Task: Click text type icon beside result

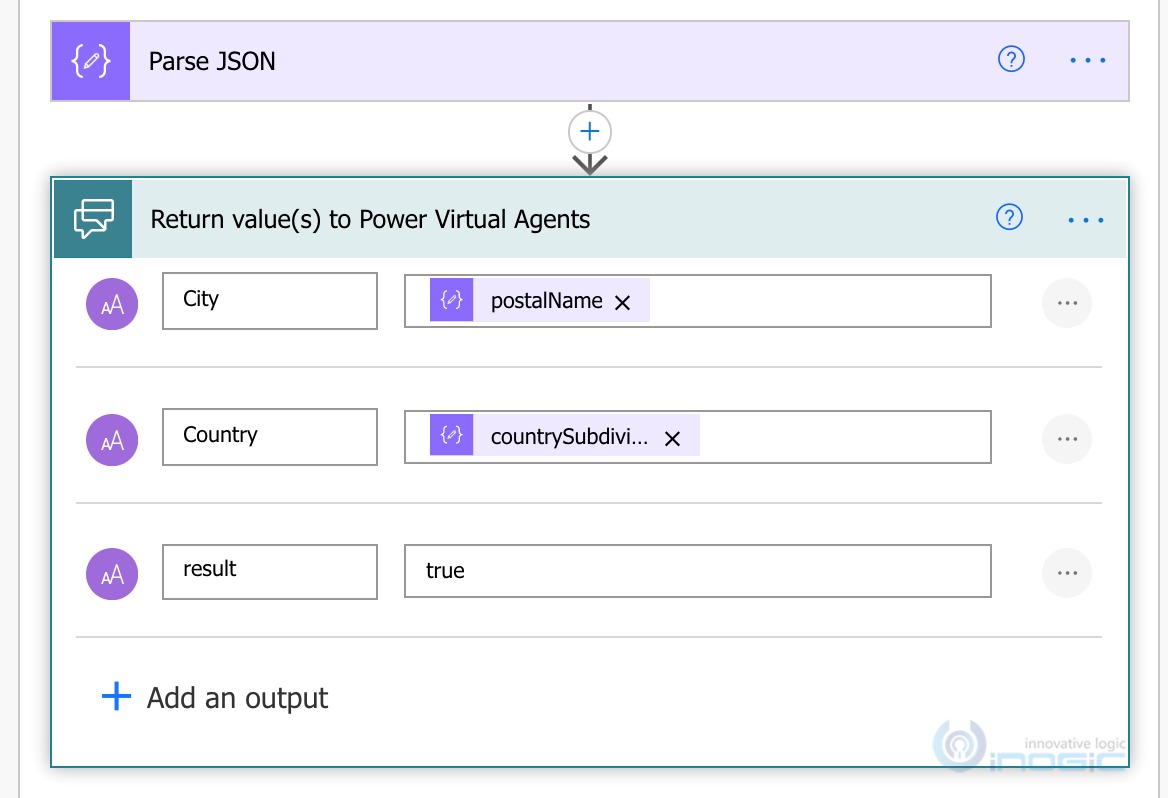Action: (112, 574)
